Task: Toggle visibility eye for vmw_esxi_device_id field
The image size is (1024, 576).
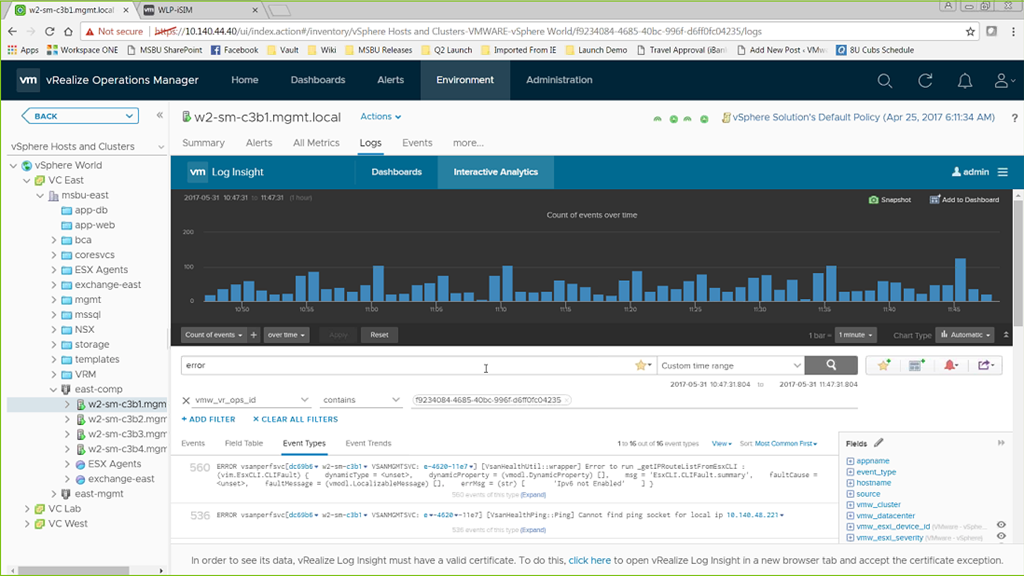Action: (x=1001, y=525)
